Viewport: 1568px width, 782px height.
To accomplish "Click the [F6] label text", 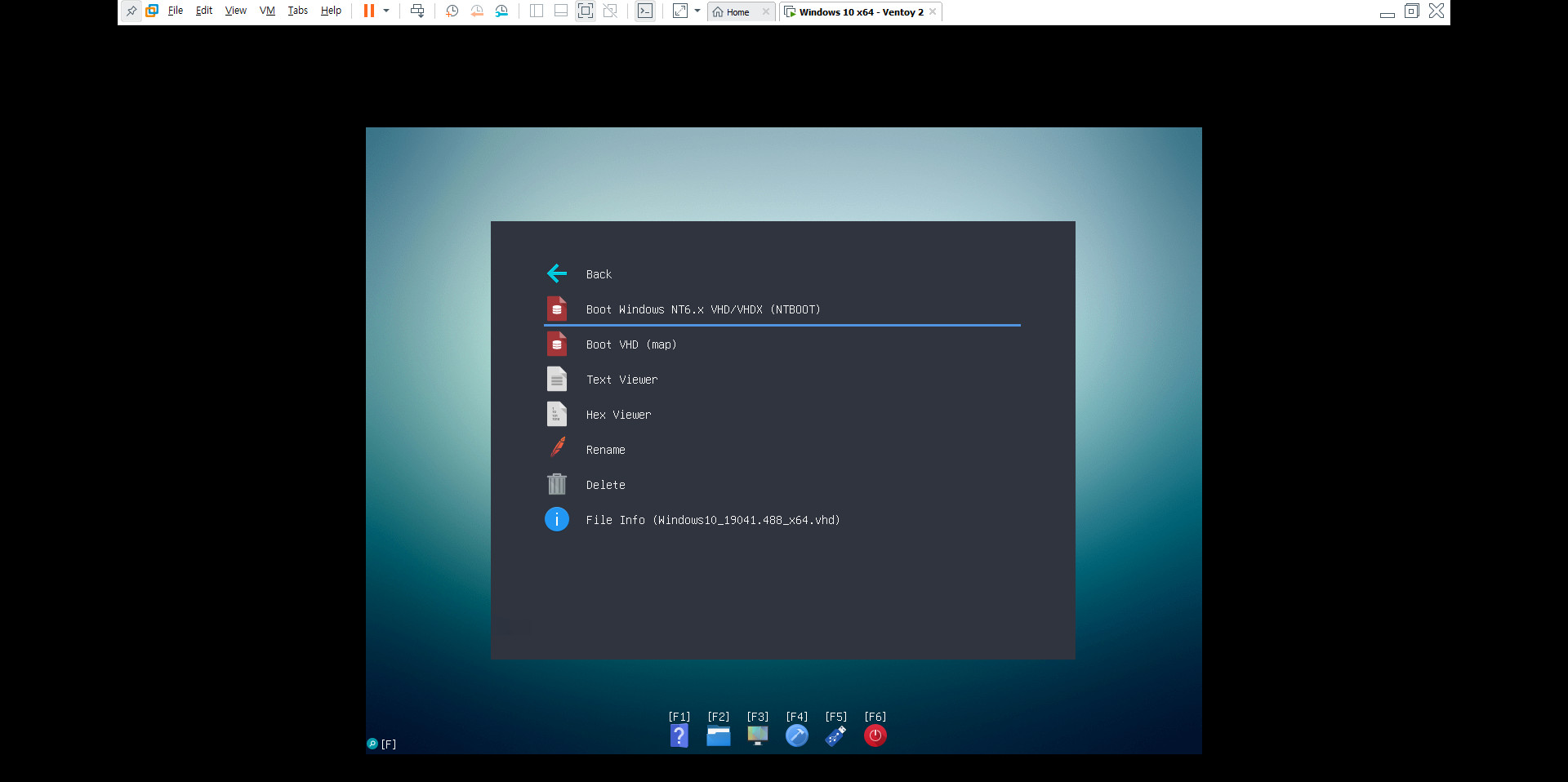I will (875, 717).
